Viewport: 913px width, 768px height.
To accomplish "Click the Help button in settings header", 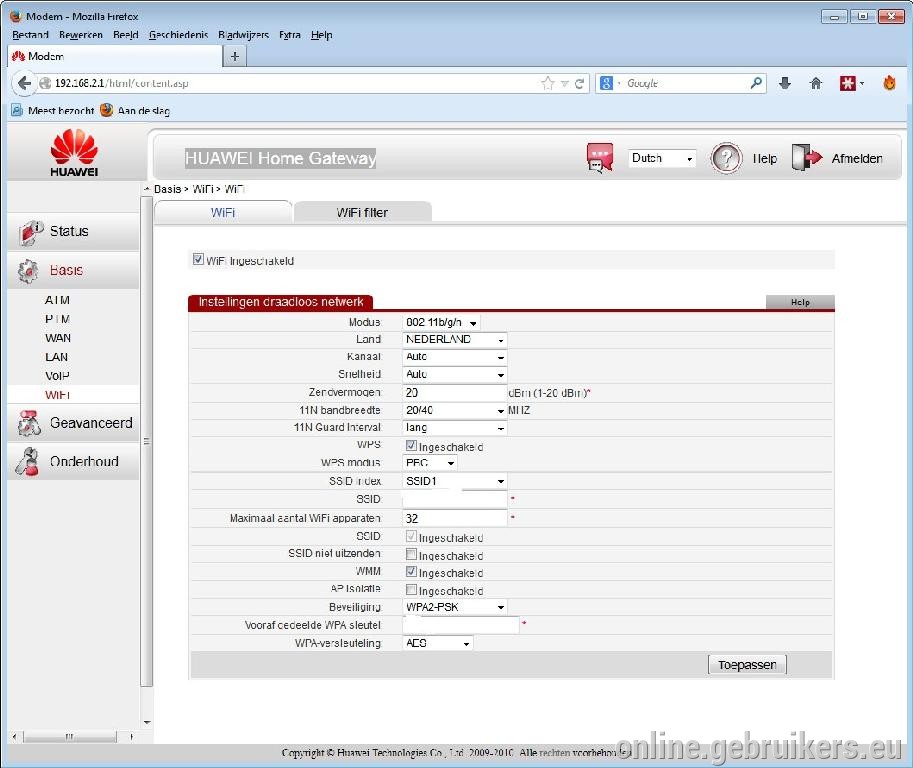I will (x=800, y=302).
